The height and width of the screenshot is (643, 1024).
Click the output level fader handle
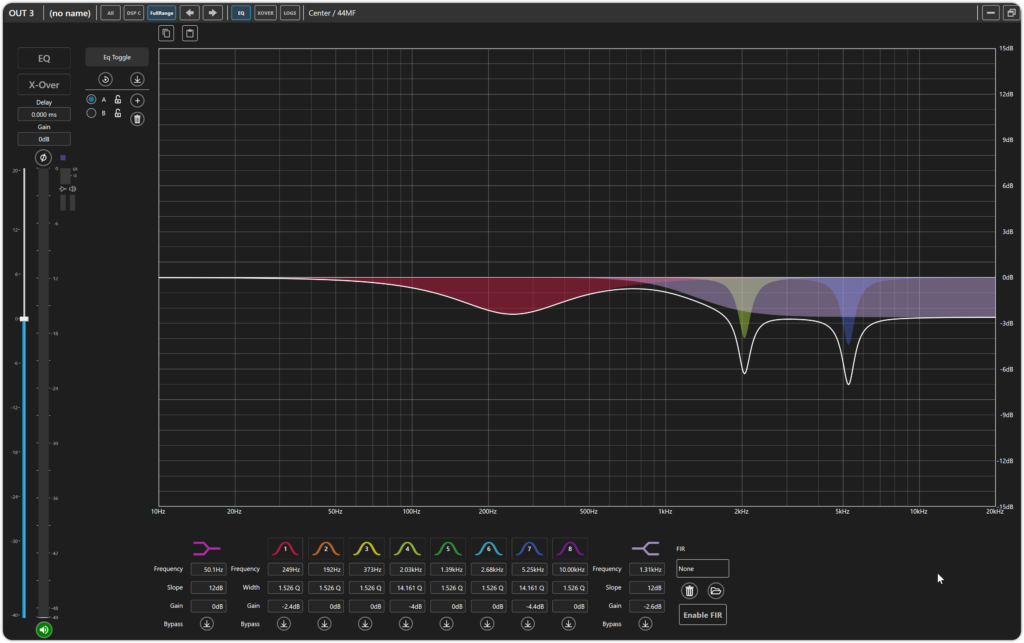[x=24, y=319]
